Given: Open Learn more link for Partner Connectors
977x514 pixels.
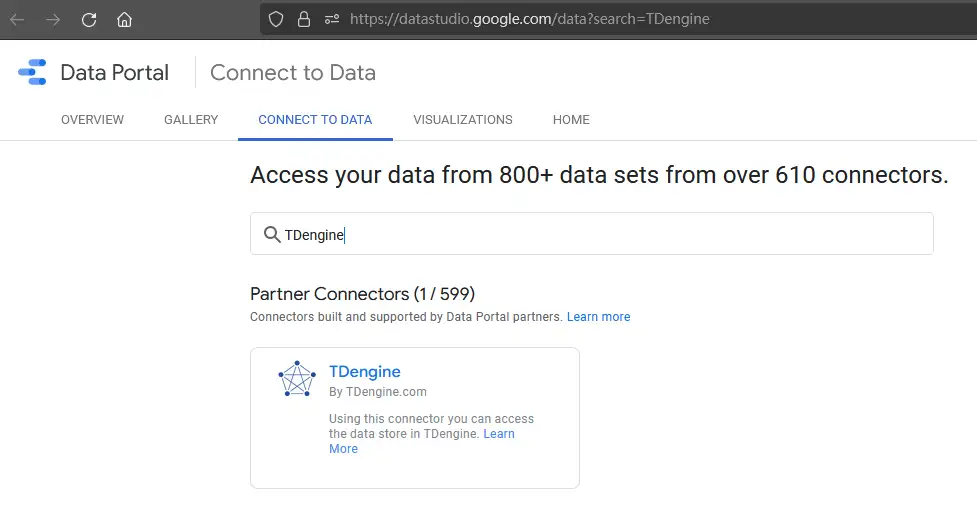Looking at the screenshot, I should click(x=598, y=317).
